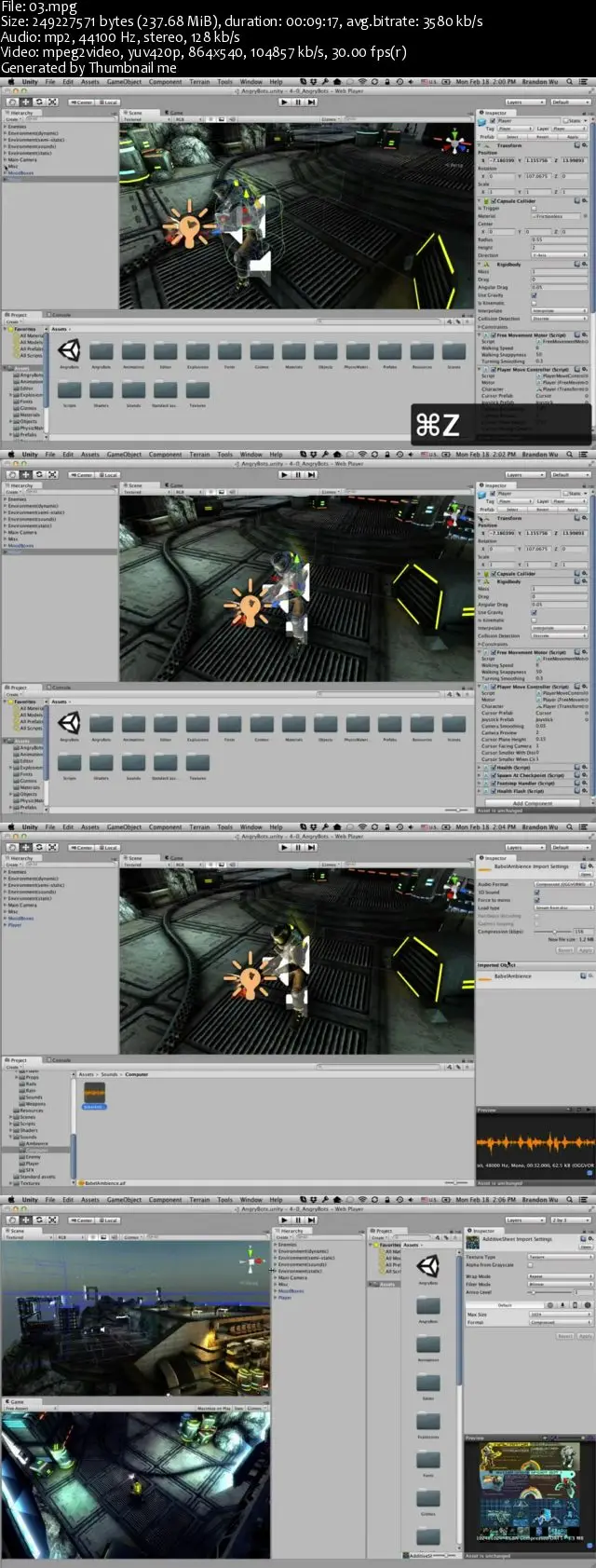Click the Pause button in the 2:06 PM frame
The width and height of the screenshot is (596, 1568).
pos(298,1220)
